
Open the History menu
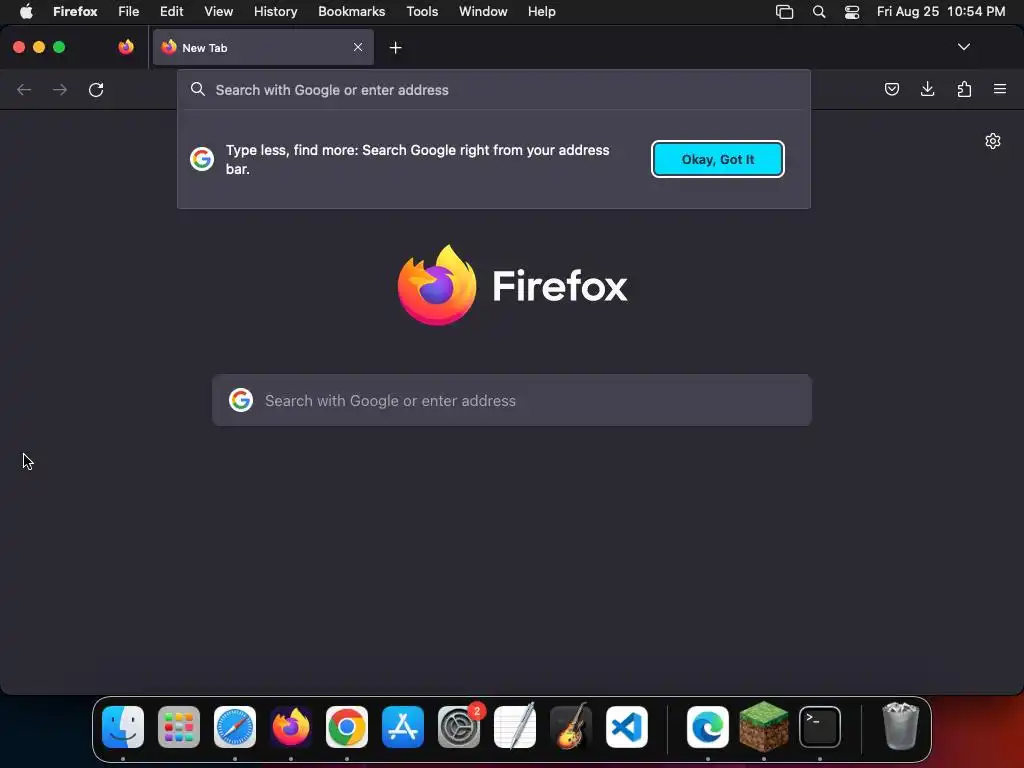pyautogui.click(x=275, y=12)
